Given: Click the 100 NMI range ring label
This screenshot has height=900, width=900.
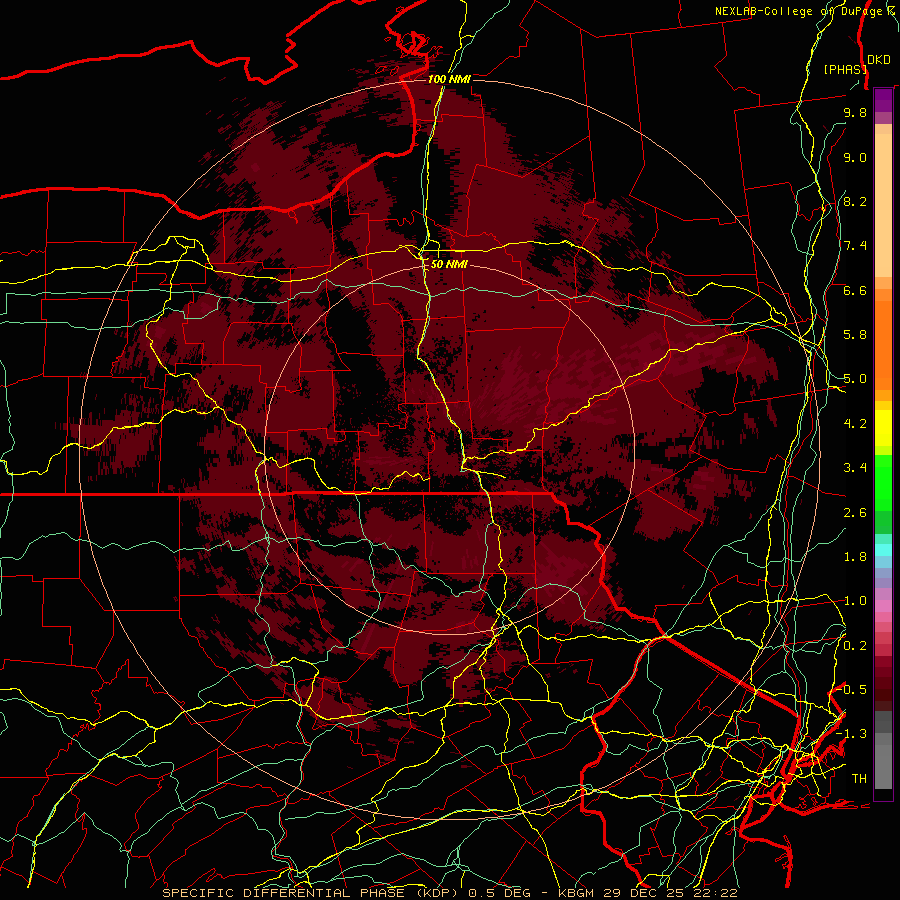Looking at the screenshot, I should (449, 79).
